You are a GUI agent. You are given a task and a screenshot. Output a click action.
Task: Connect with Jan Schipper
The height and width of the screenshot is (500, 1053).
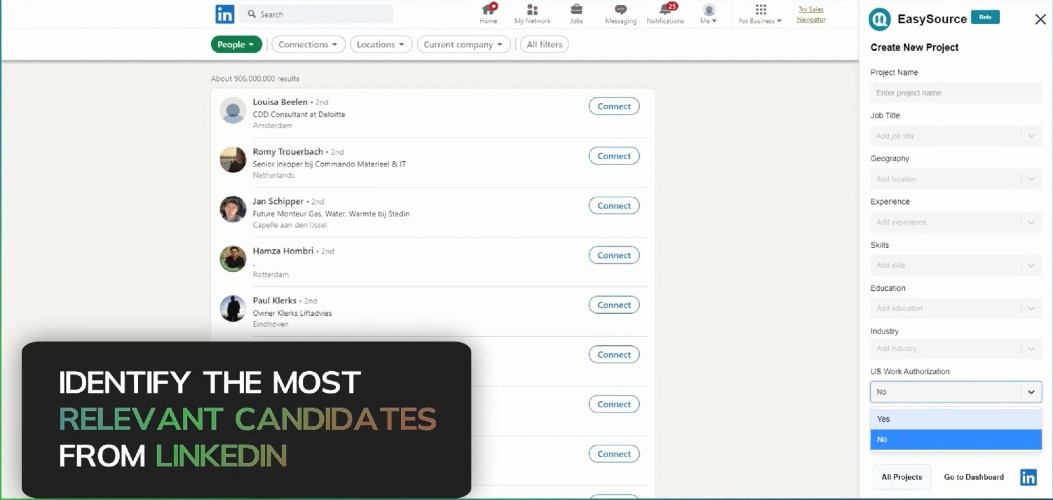(x=614, y=205)
